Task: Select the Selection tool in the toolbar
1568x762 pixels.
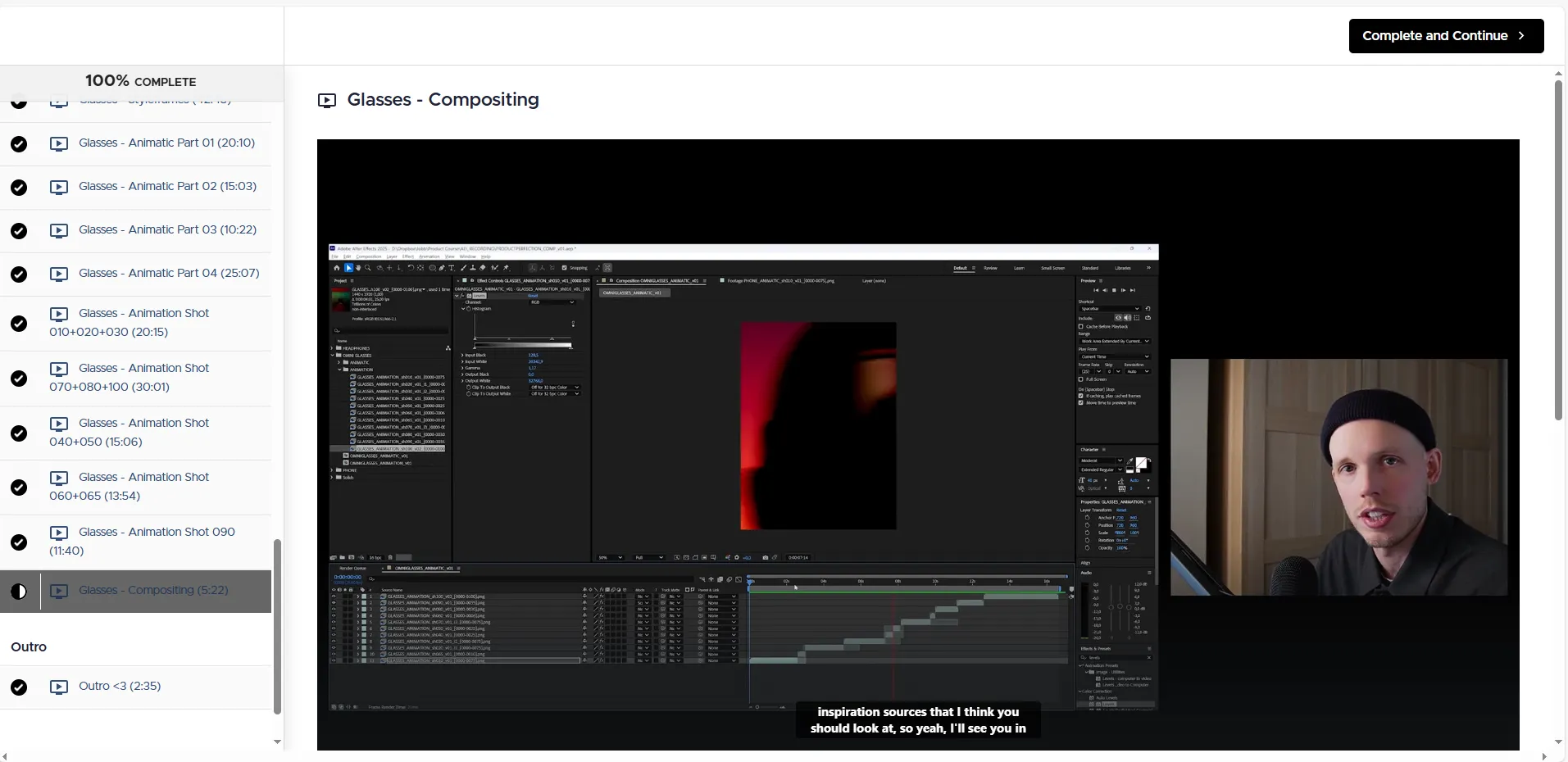Action: pos(348,268)
